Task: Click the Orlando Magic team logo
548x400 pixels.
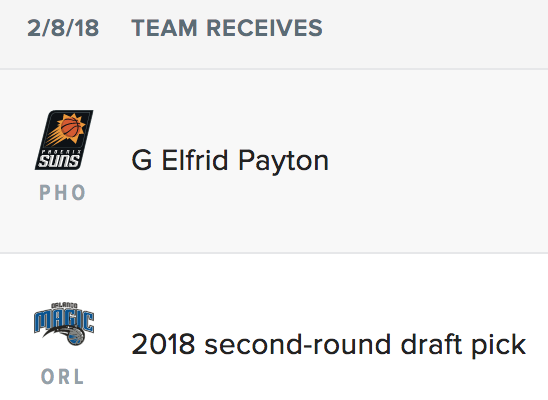Action: [x=64, y=324]
